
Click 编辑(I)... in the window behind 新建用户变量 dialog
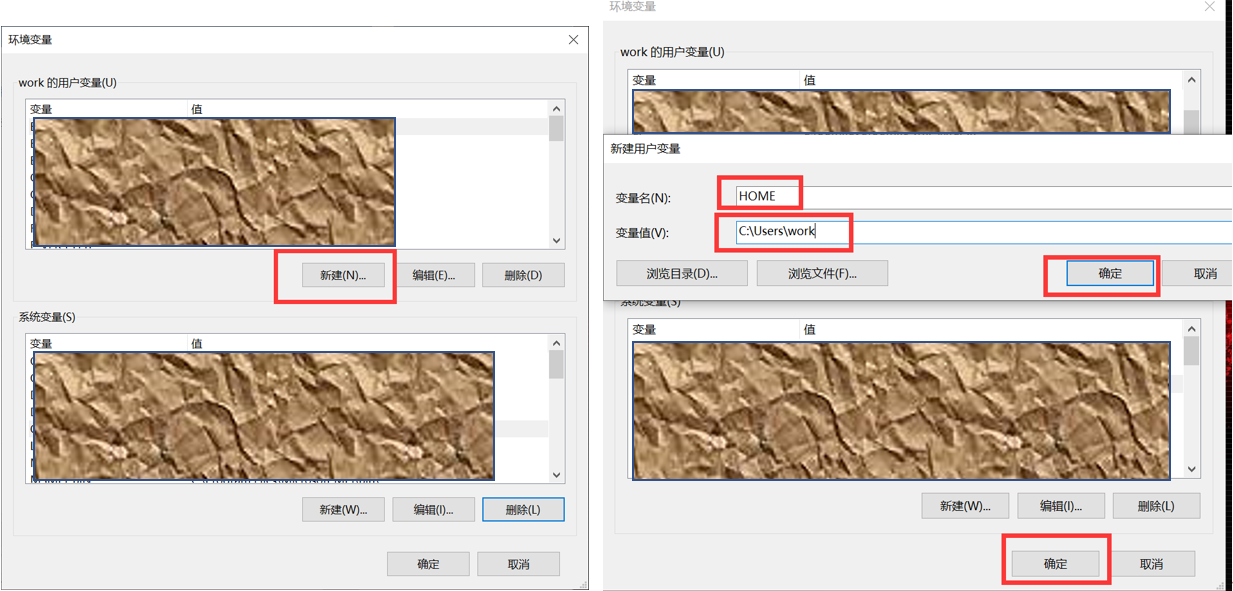(x=1062, y=506)
